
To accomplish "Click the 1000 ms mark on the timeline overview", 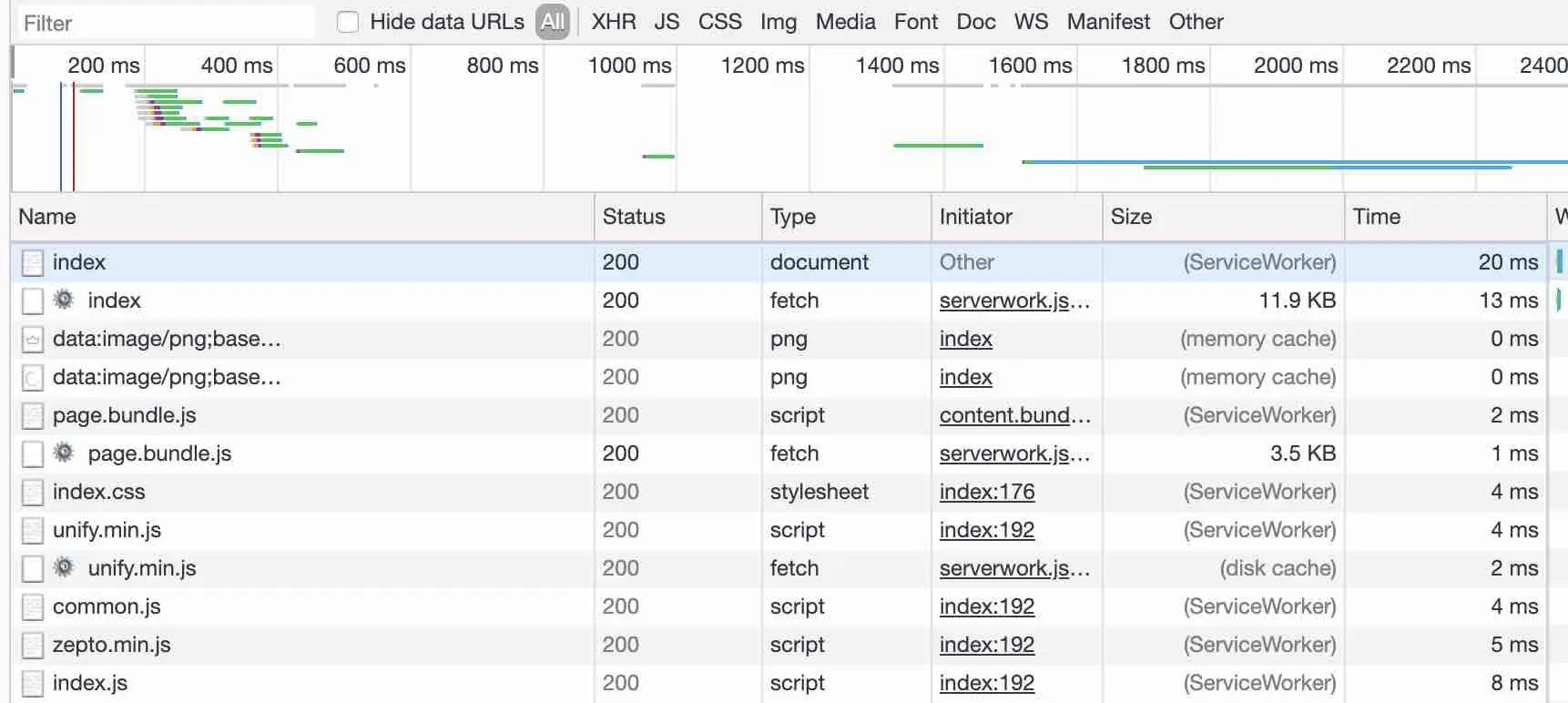I will click(x=629, y=66).
